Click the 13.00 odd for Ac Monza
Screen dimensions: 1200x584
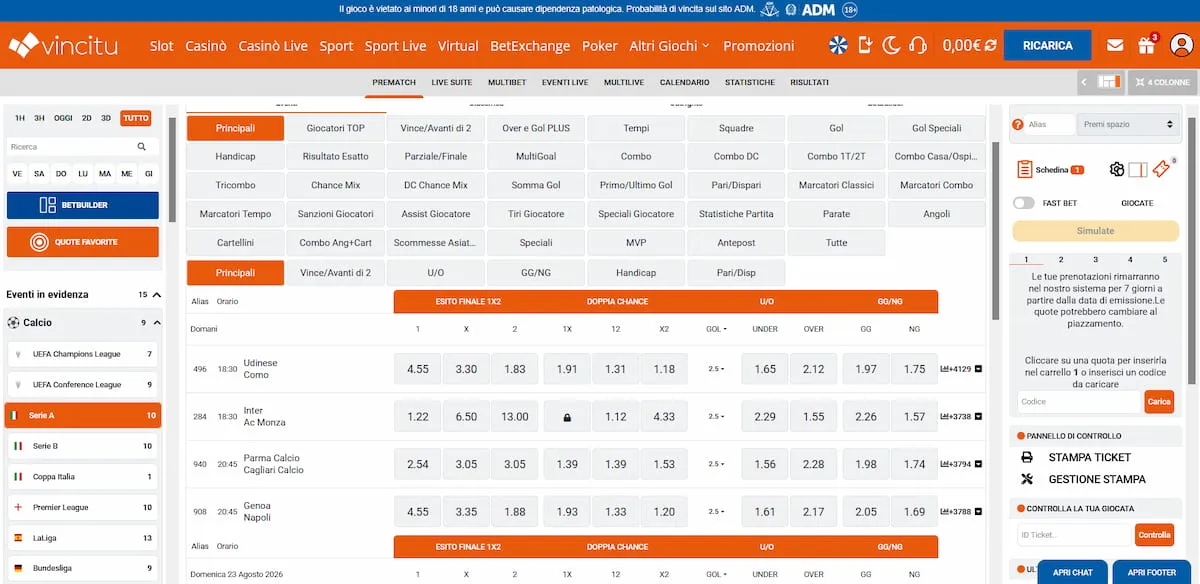[x=516, y=417]
